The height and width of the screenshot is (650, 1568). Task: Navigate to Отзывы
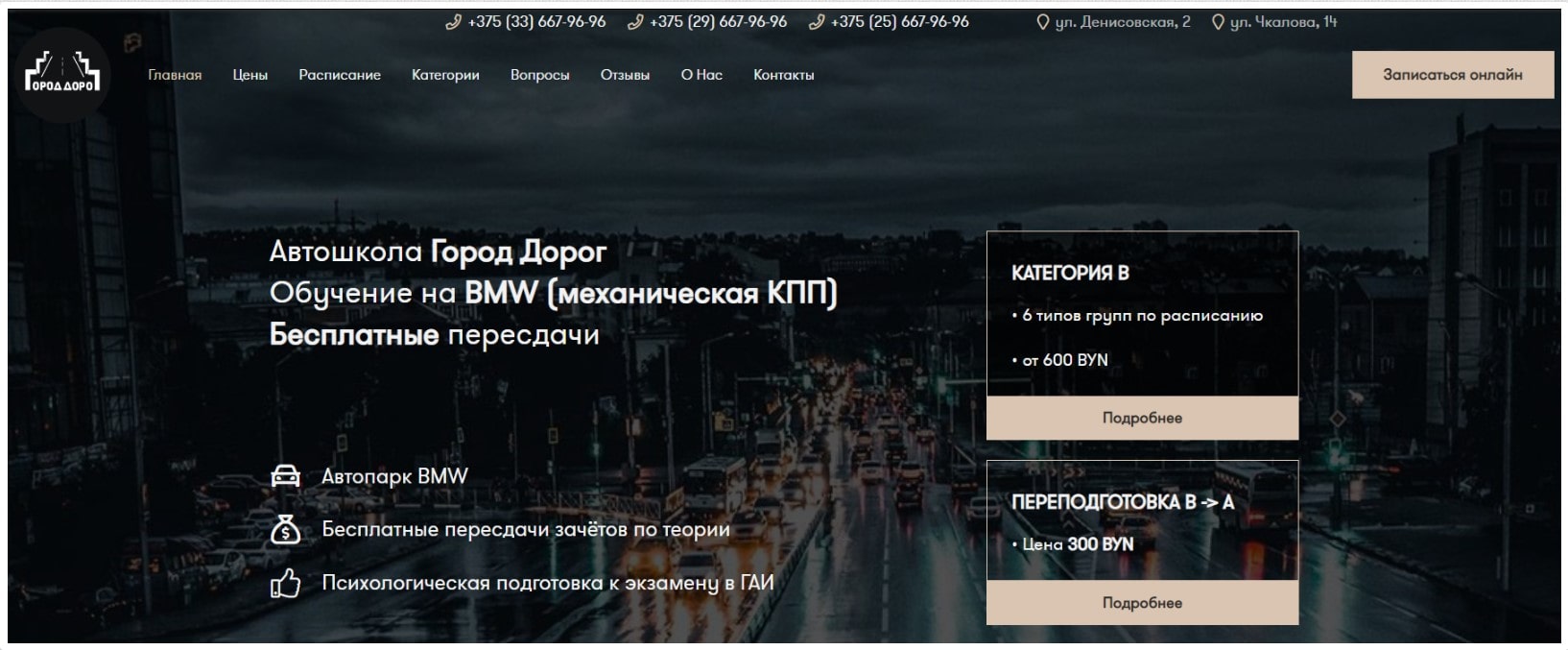coord(625,75)
